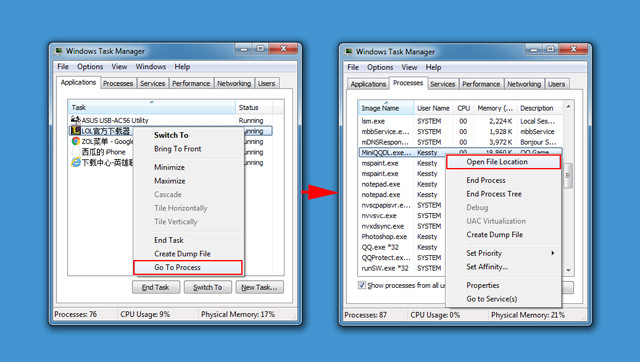
Task: Expand the Set Priority submenu arrow
Action: 553,253
